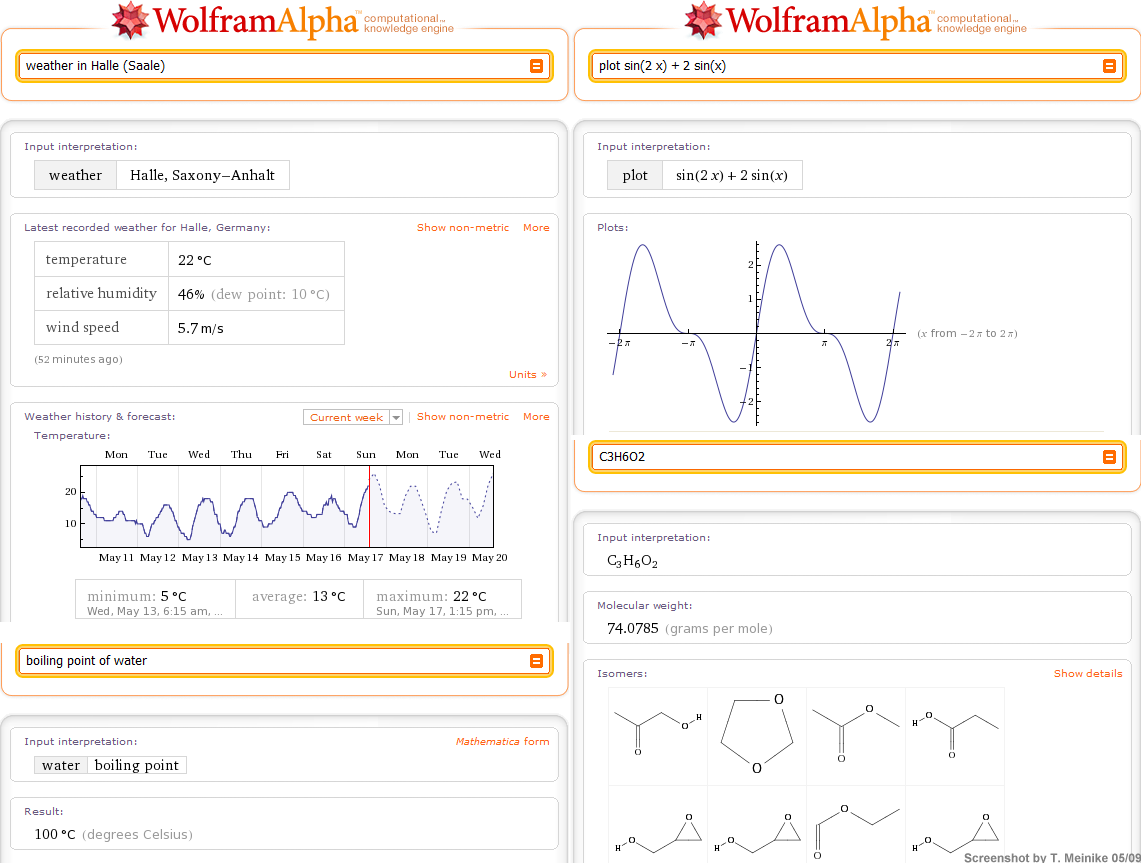Click the 'plot' interpretation cell
Screen dimensions: 1141x863
(x=635, y=175)
